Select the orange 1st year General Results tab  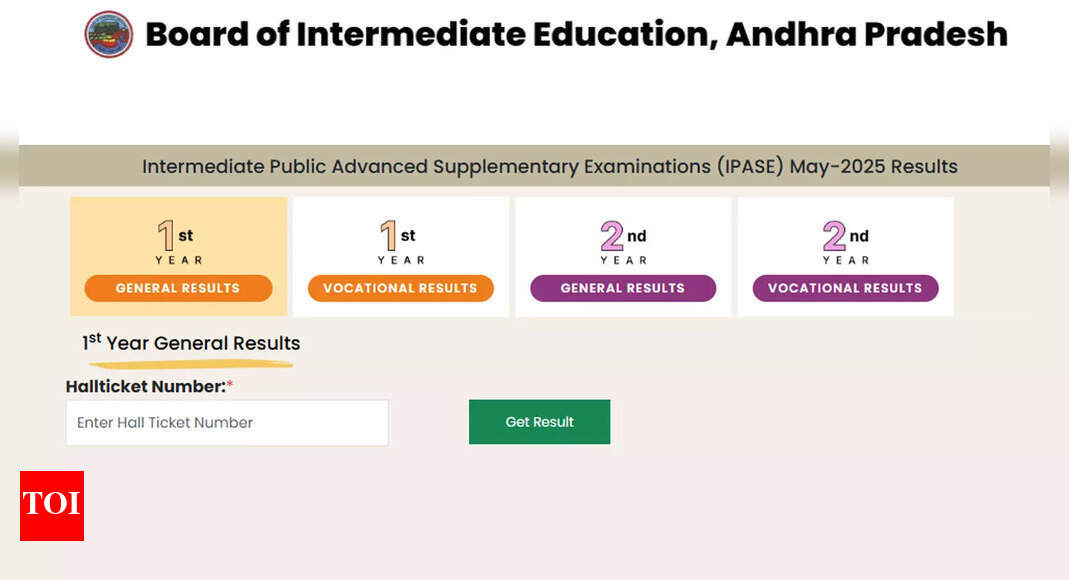pos(178,288)
